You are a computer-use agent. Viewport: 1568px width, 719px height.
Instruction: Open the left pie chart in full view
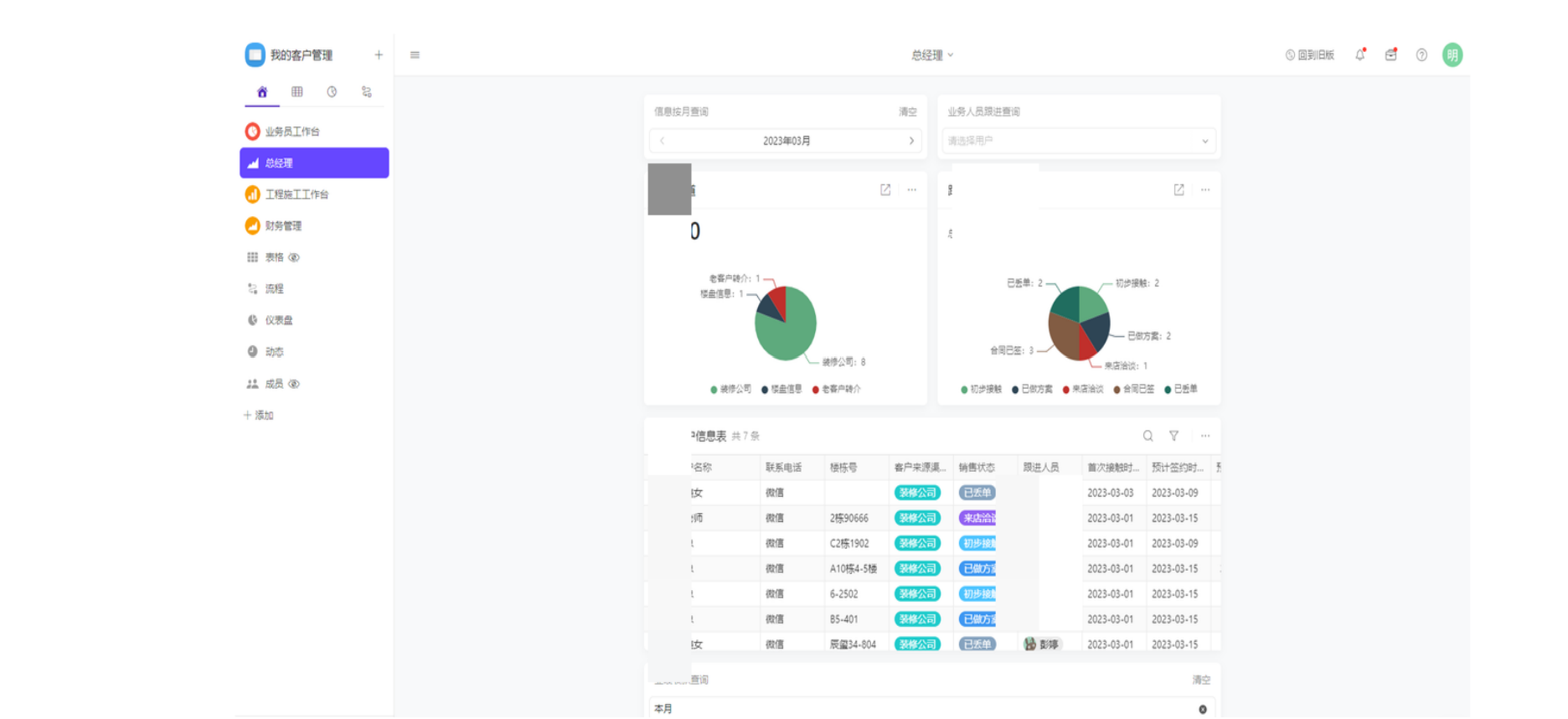885,190
